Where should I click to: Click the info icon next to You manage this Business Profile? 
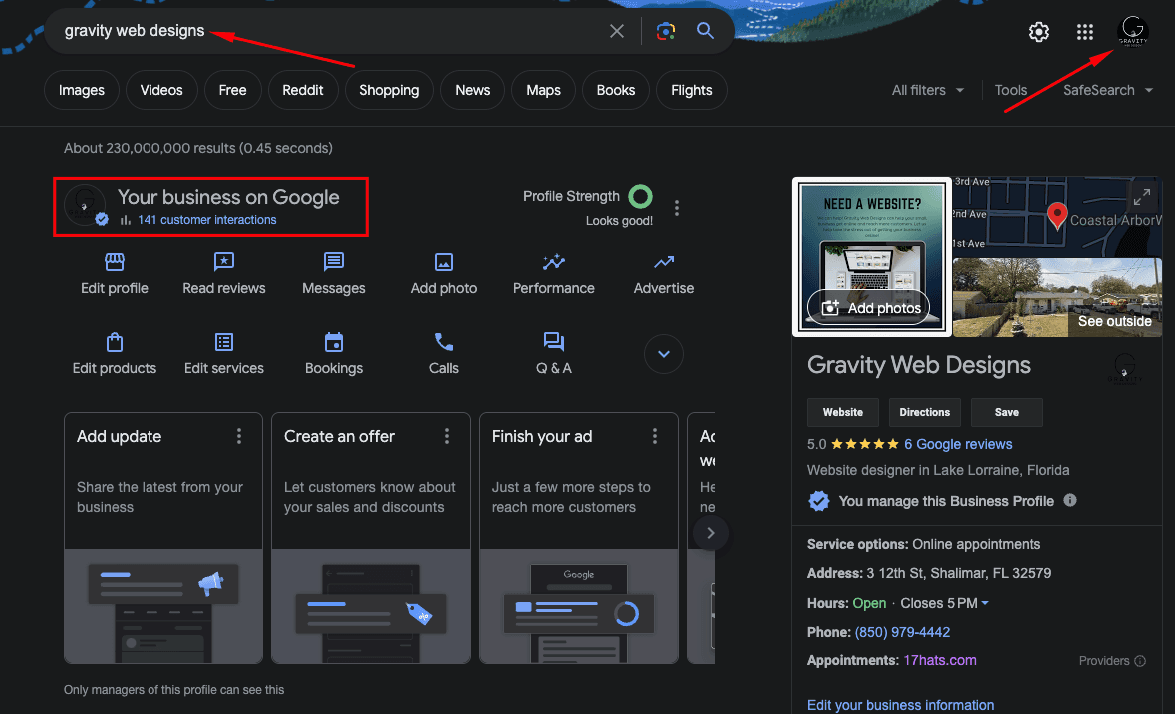point(1070,500)
